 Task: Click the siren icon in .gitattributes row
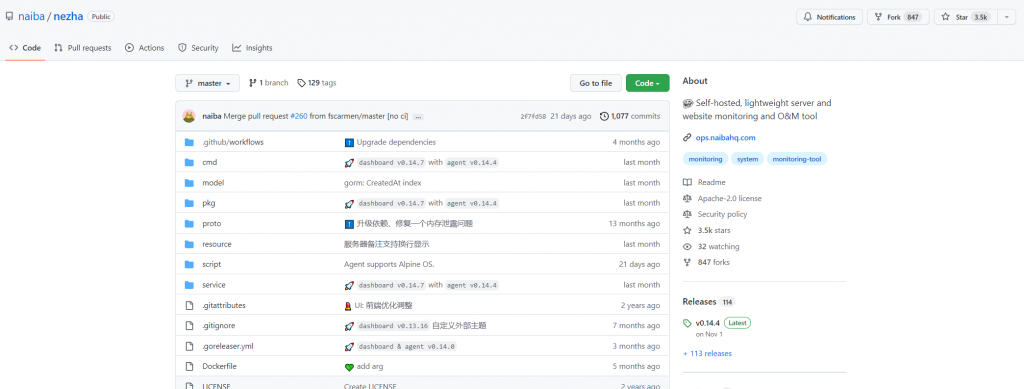pyautogui.click(x=349, y=305)
